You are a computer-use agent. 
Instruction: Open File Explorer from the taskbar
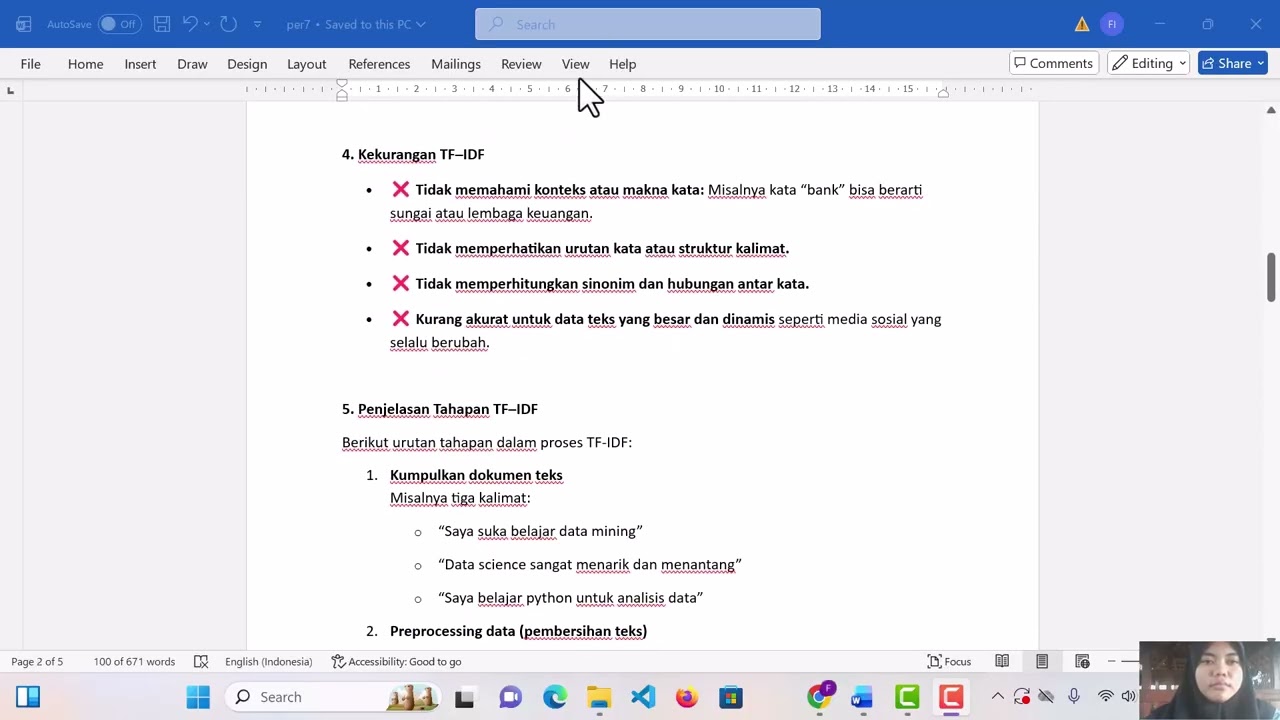click(599, 697)
